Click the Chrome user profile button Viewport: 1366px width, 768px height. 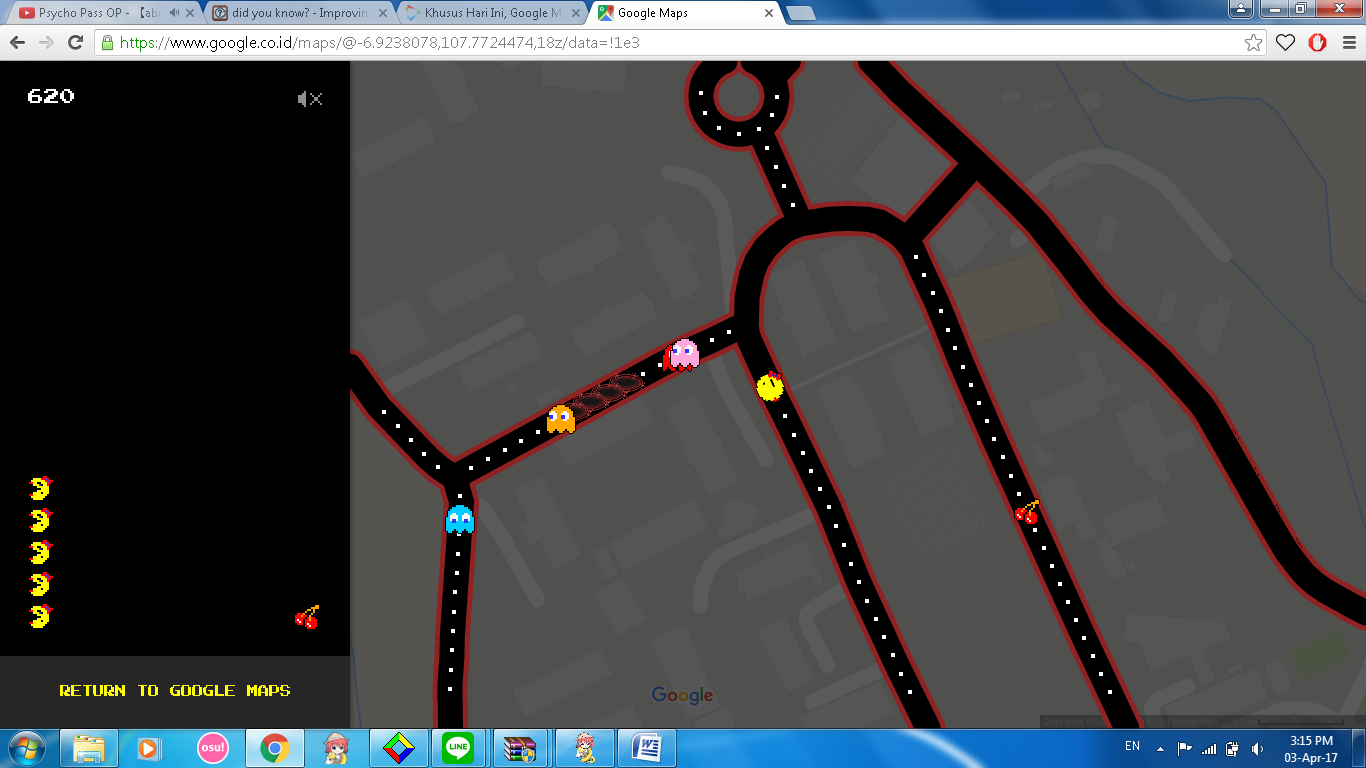(x=1240, y=8)
